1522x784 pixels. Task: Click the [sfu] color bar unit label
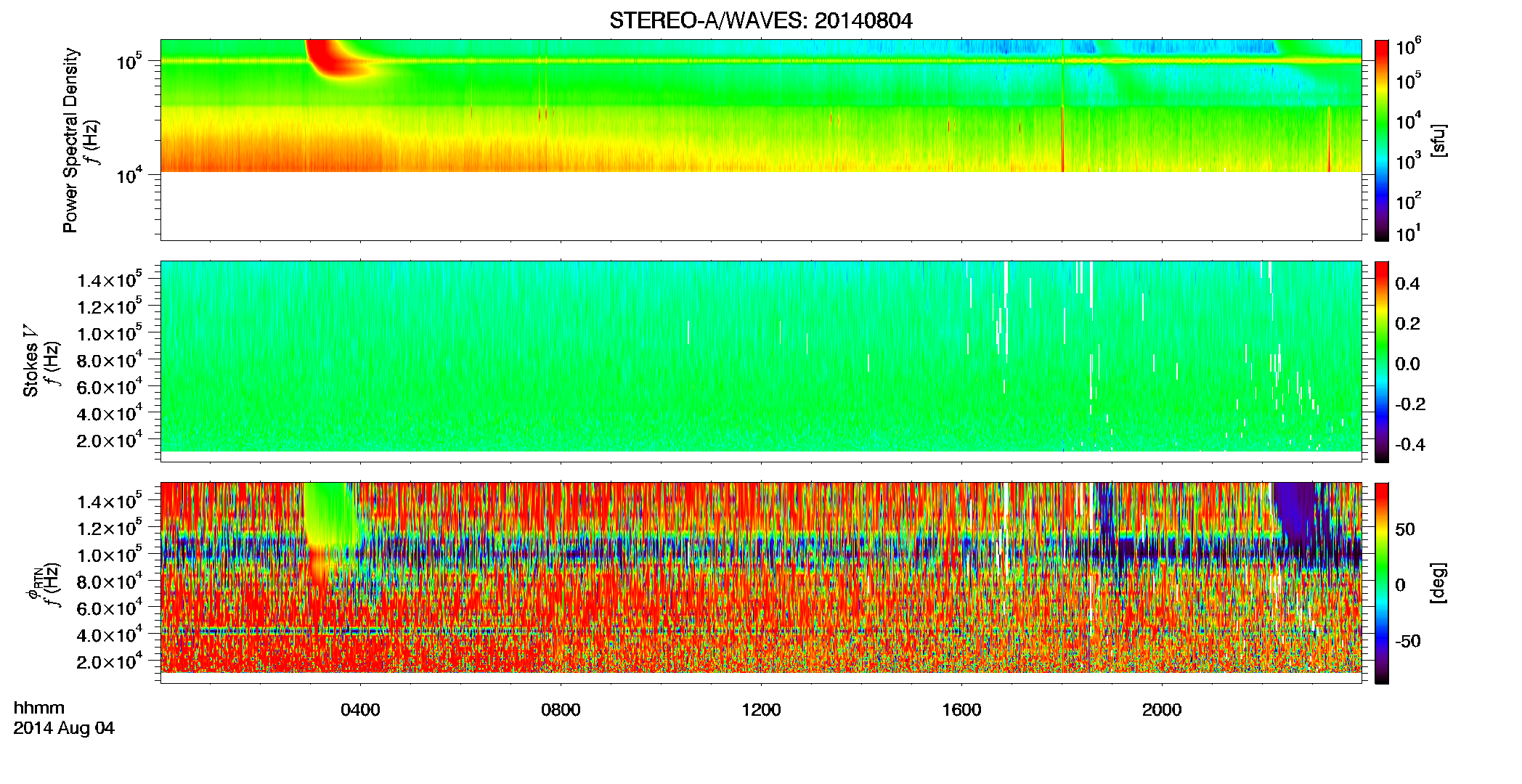pos(1438,141)
